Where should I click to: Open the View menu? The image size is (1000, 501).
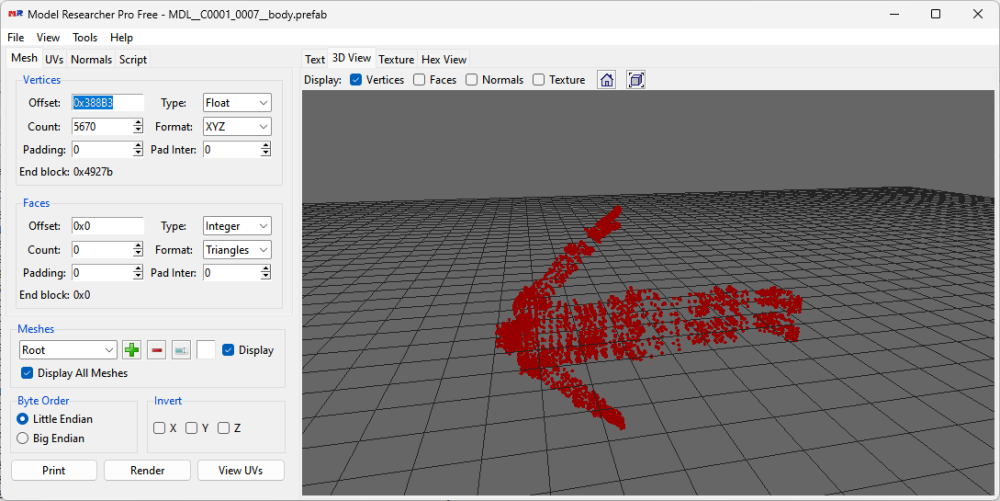[48, 38]
